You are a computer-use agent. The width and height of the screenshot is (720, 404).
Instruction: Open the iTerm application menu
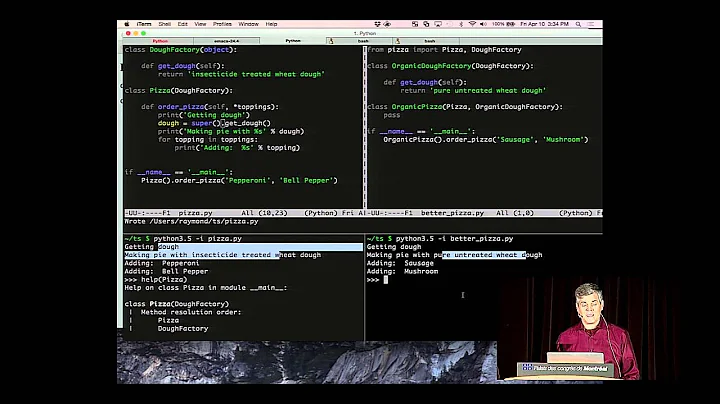[x=144, y=24]
